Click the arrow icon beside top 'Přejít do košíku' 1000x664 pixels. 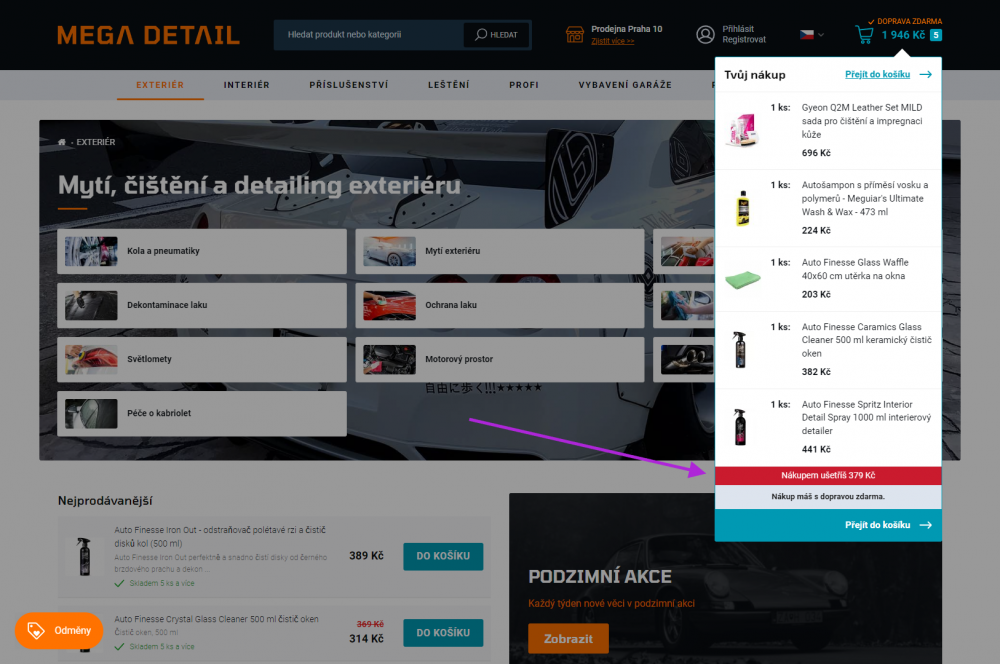(x=925, y=75)
